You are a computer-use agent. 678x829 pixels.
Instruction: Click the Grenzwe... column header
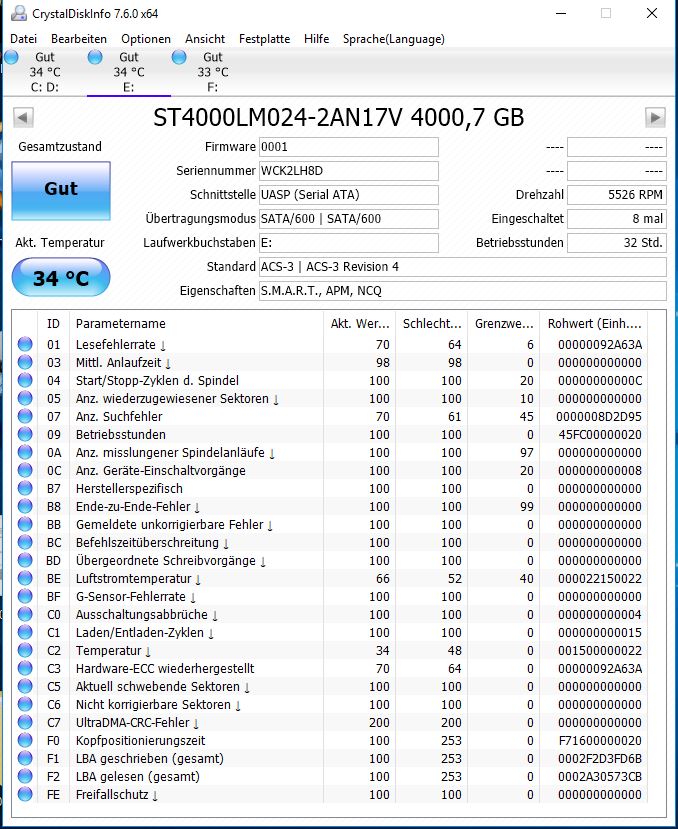point(504,324)
